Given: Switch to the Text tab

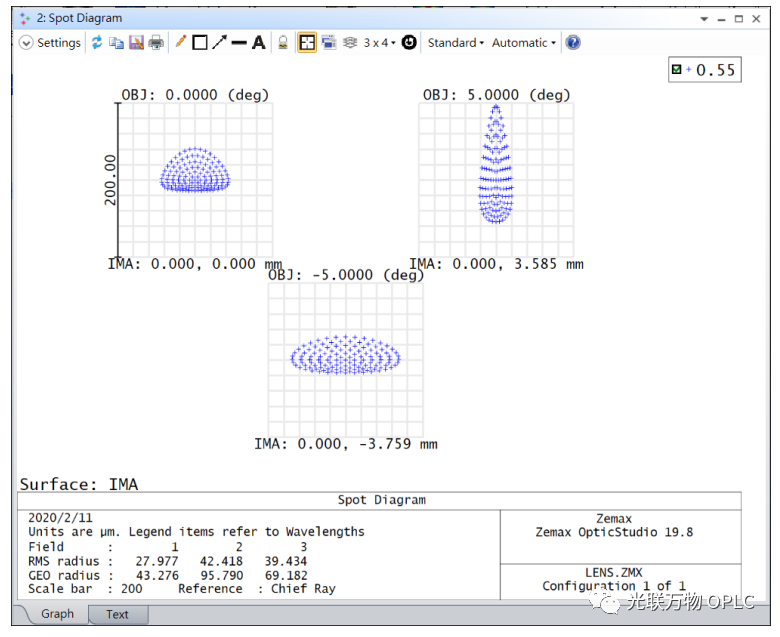Looking at the screenshot, I should coord(117,614).
